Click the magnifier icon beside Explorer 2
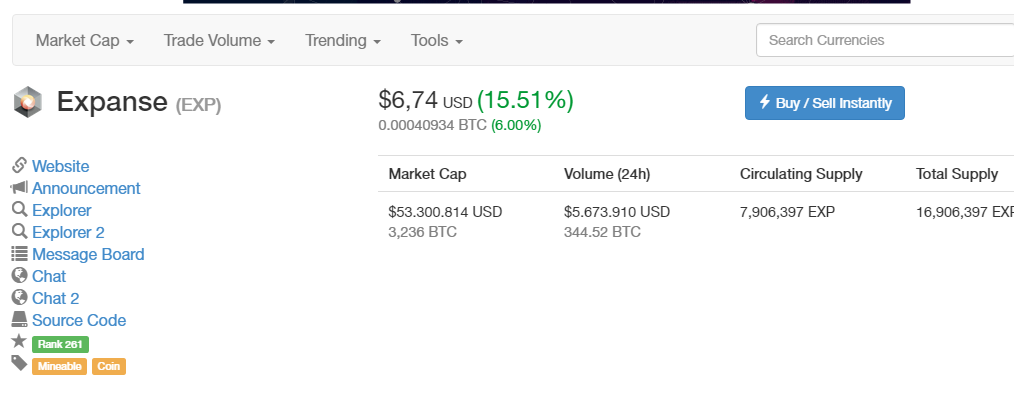This screenshot has width=1014, height=409. click(x=19, y=232)
